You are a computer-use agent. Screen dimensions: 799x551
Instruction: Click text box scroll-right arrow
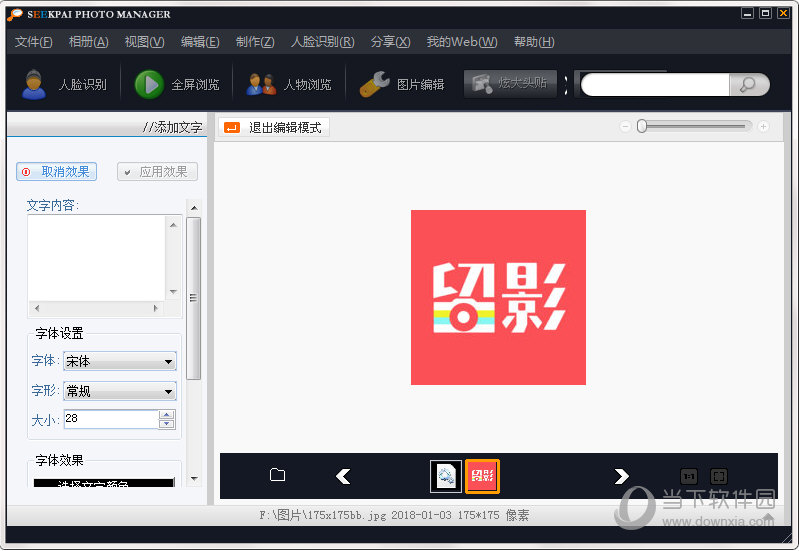tap(156, 308)
